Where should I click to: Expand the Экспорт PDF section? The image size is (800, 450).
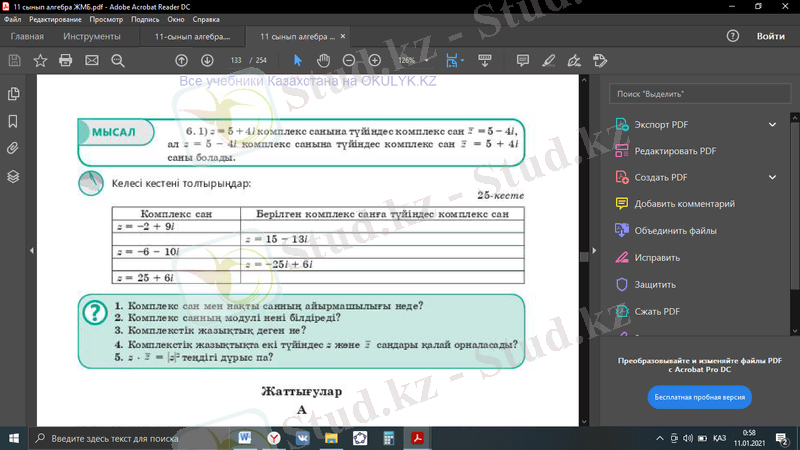772,125
